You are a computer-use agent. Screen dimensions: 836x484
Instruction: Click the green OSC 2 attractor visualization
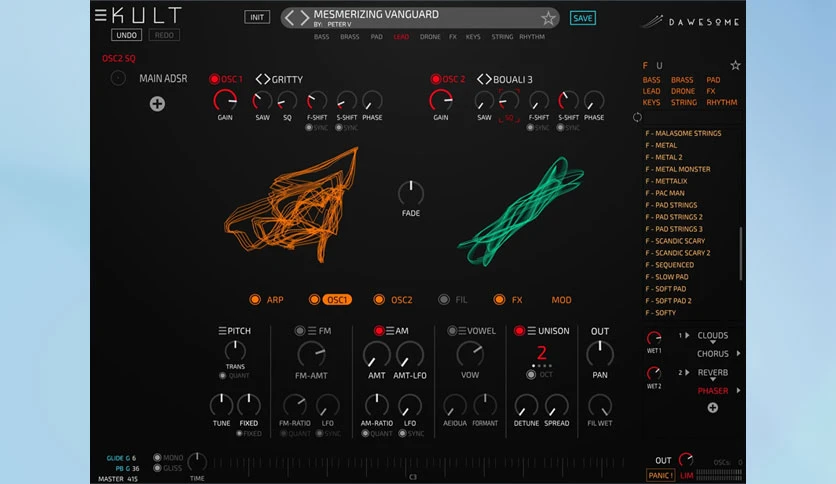521,212
